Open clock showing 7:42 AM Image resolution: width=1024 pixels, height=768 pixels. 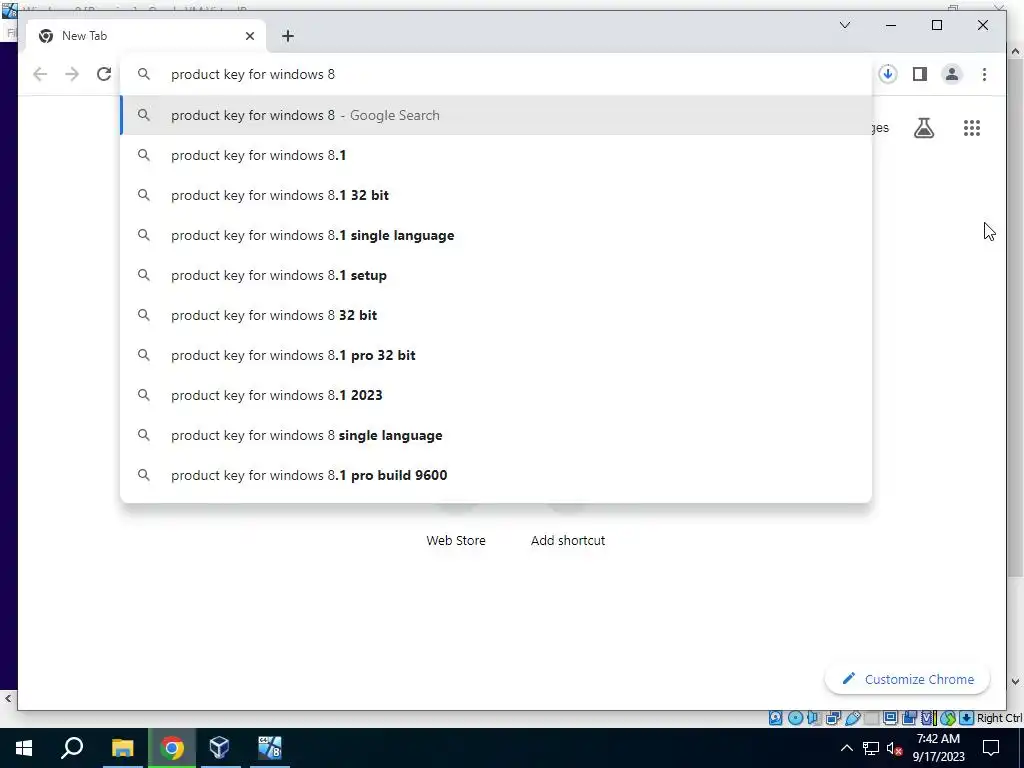coord(938,748)
